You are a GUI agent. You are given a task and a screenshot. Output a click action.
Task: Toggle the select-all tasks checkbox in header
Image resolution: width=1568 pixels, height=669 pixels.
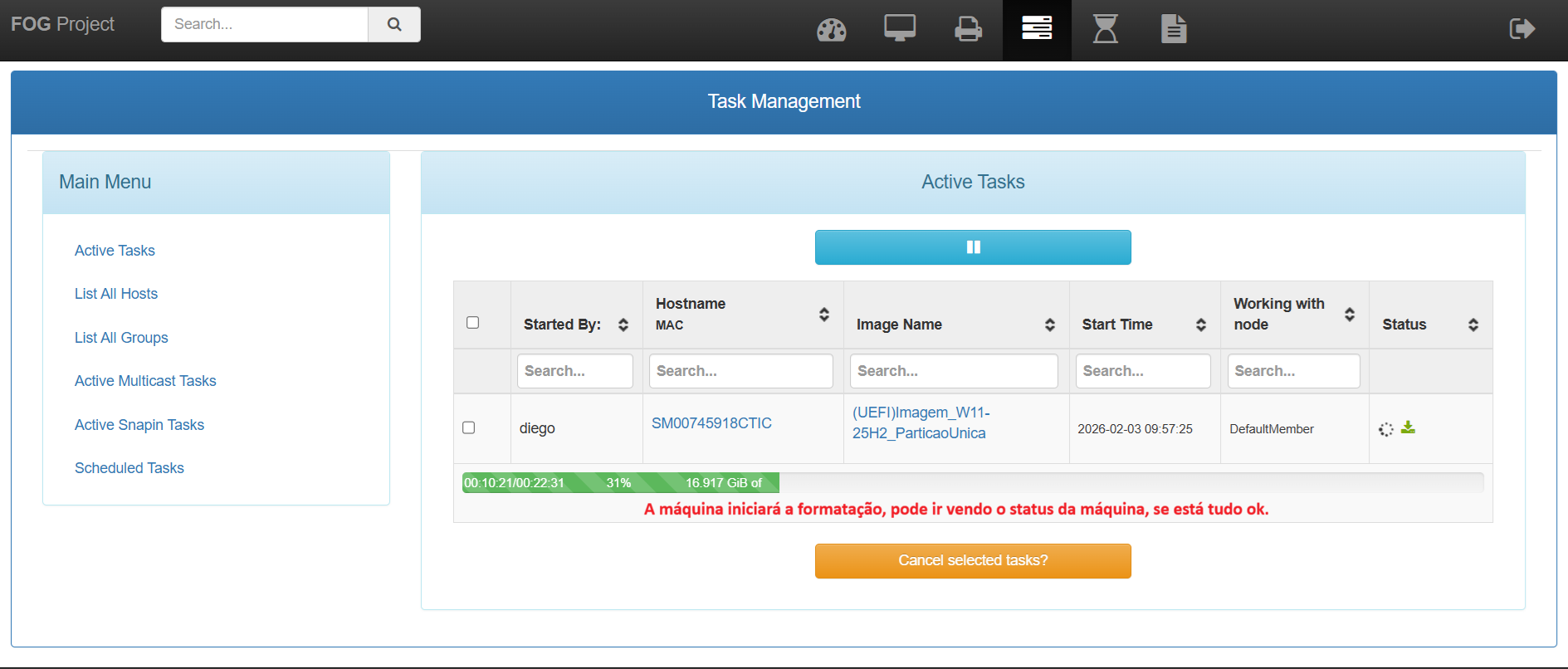473,323
